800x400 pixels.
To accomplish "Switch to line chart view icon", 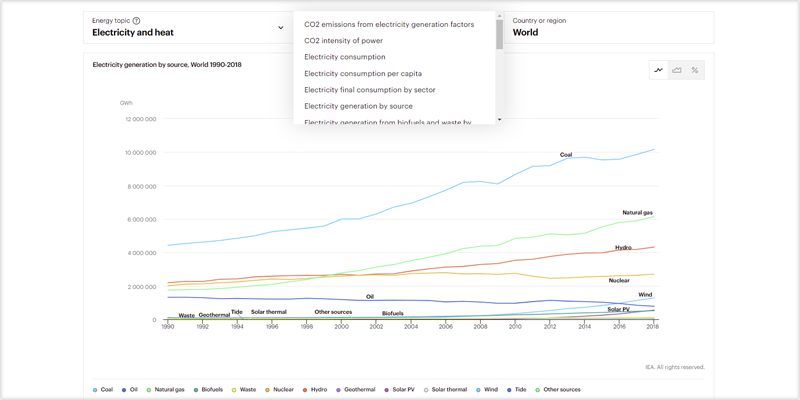I will click(x=659, y=70).
